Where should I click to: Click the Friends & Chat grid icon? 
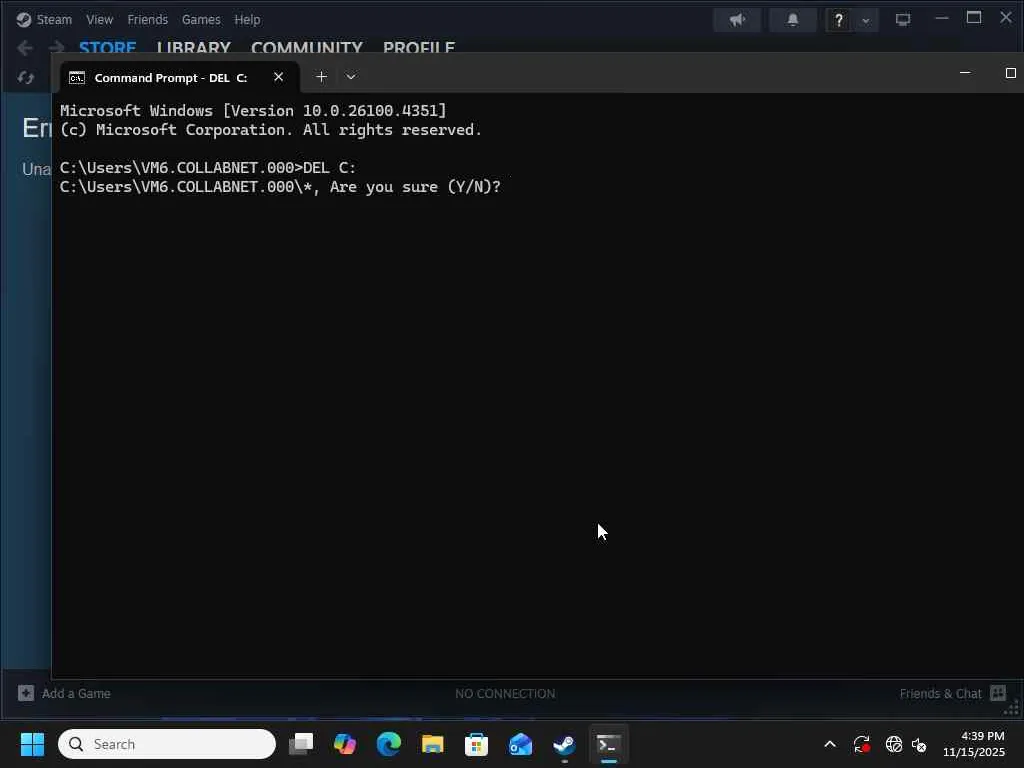(998, 693)
